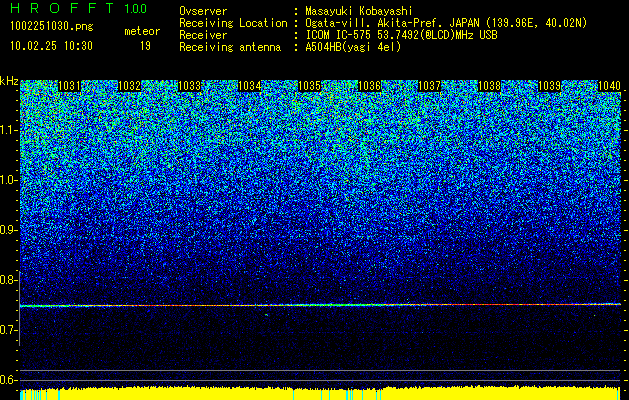
Task: Click the 0.7 frequency axis label
Action: tap(9, 330)
